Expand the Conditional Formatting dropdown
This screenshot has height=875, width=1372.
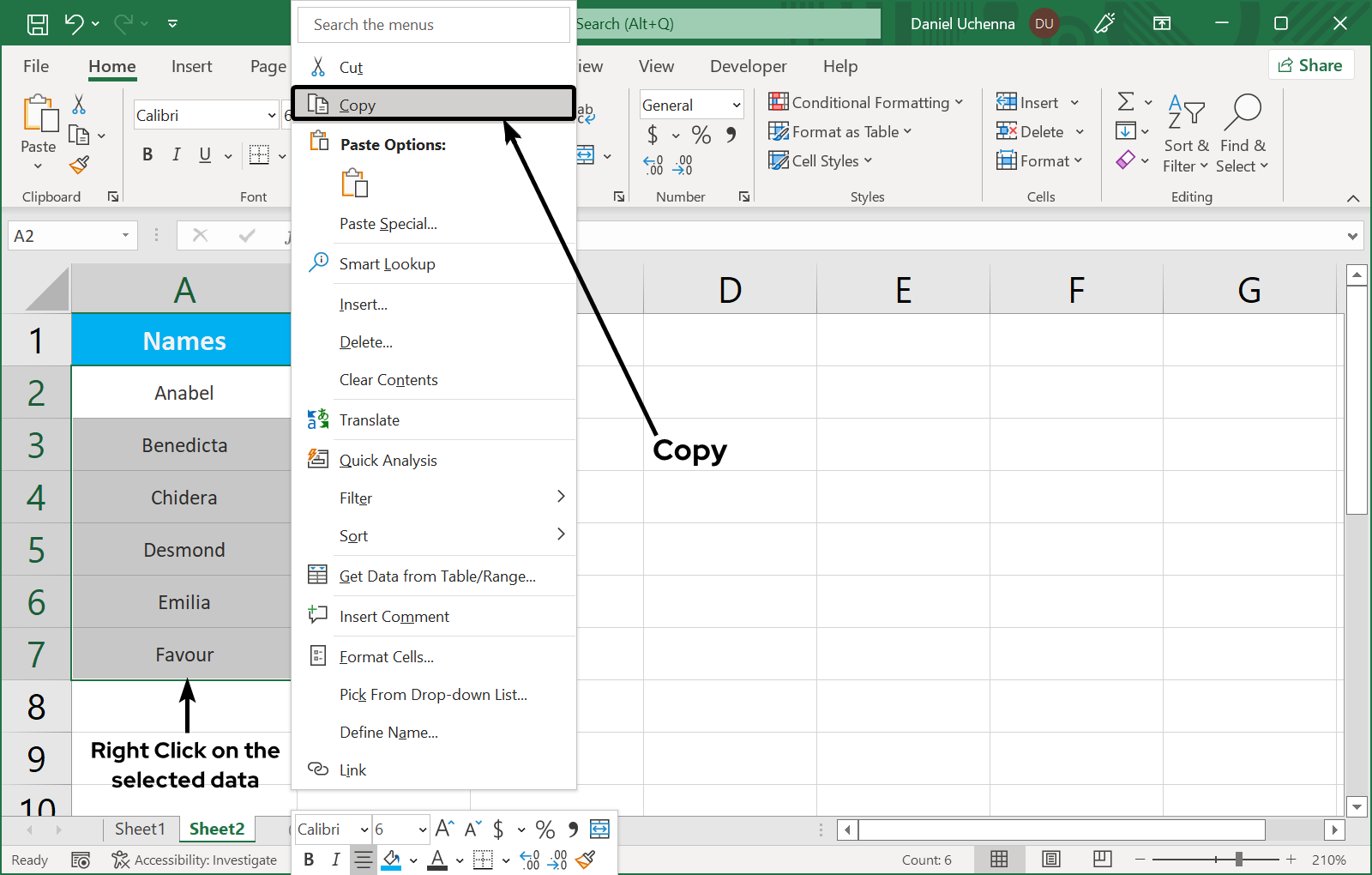coord(866,103)
